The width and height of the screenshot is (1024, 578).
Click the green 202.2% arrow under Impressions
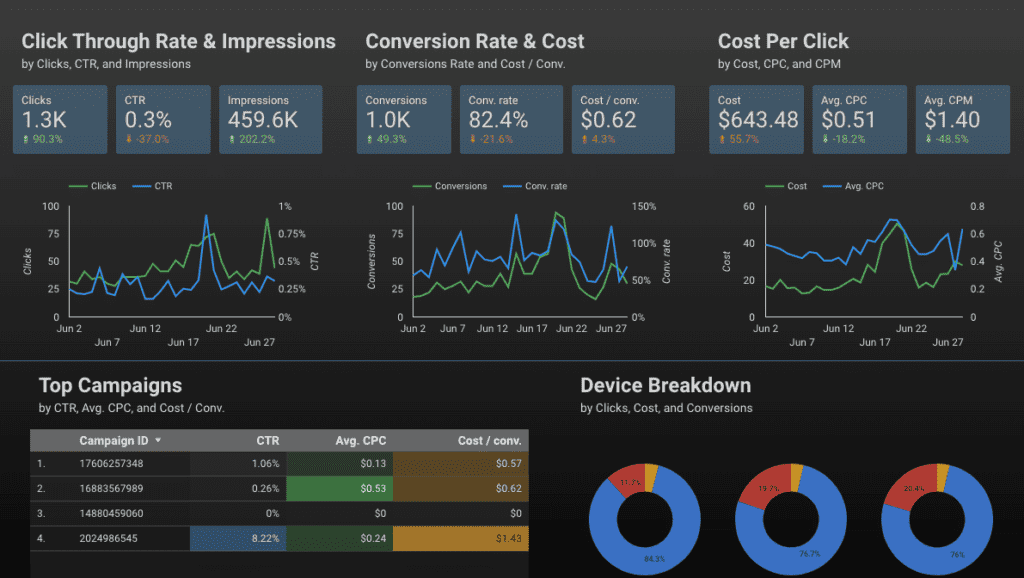(x=230, y=141)
